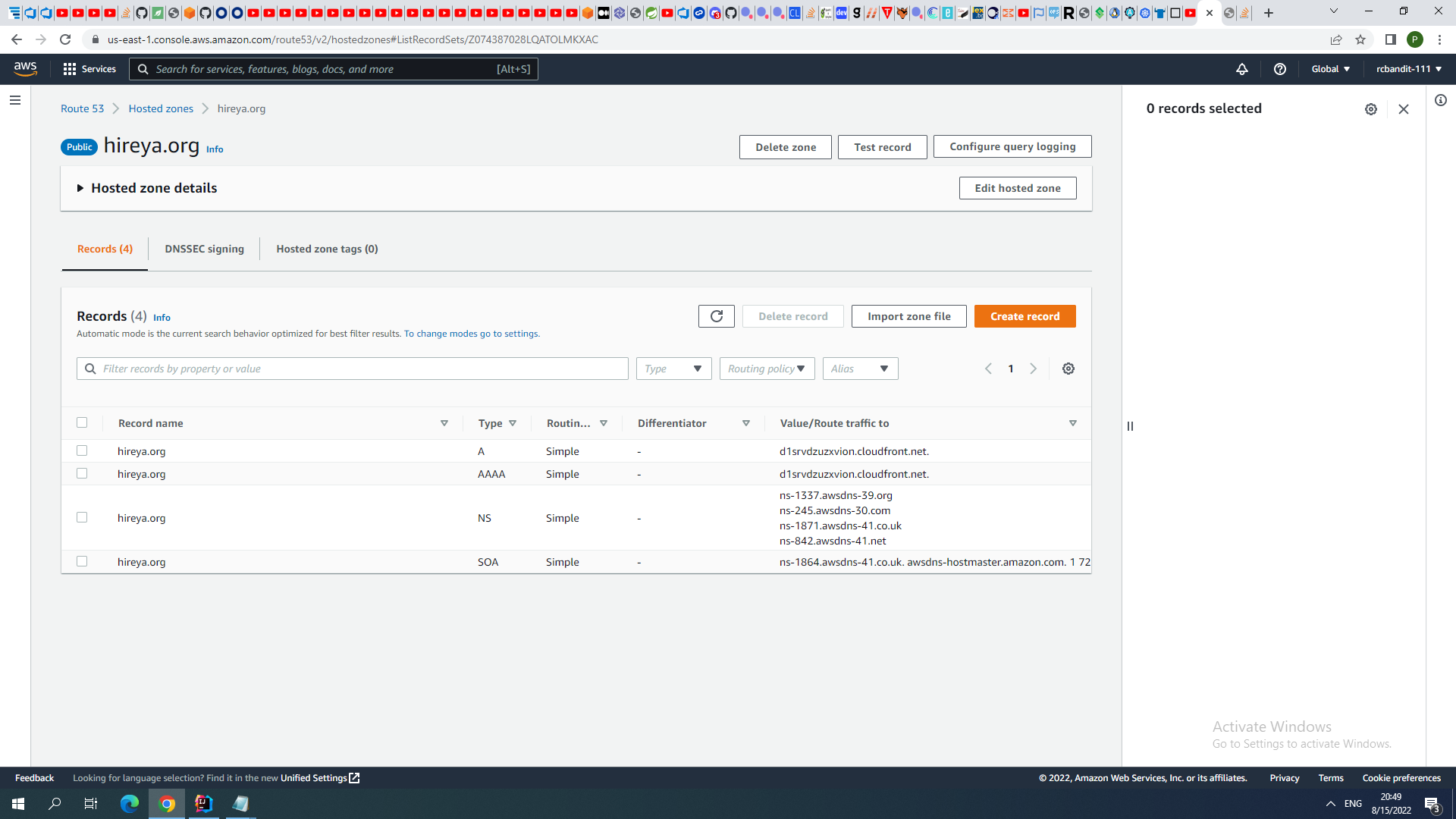
Task: Click the Delete zone button
Action: (786, 147)
